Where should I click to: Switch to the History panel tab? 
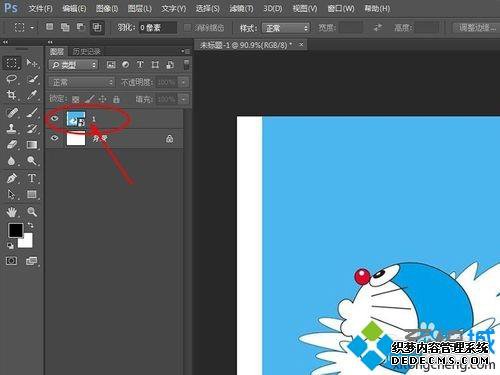[x=86, y=51]
